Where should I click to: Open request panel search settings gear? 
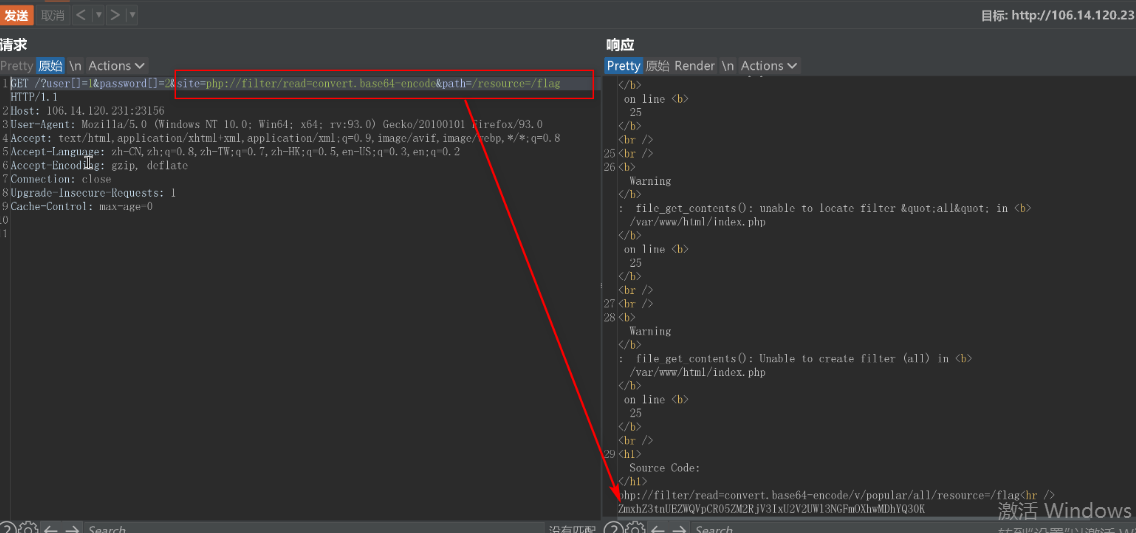(x=28, y=529)
